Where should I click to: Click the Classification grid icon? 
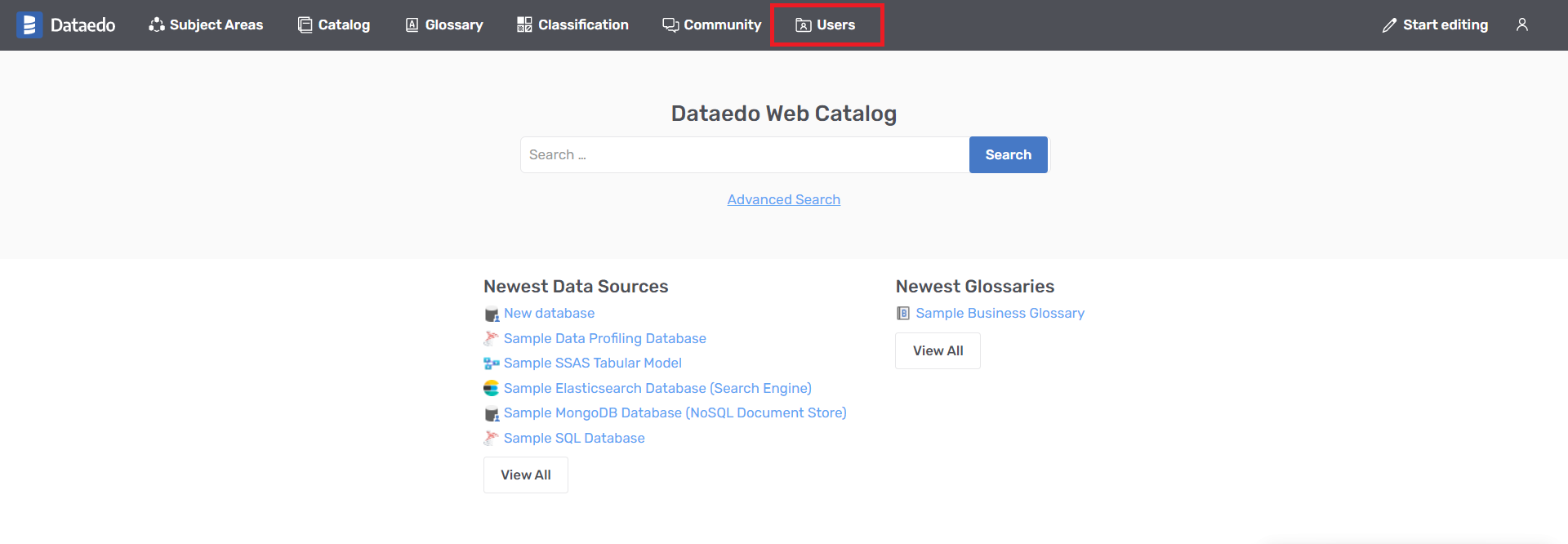tap(524, 25)
